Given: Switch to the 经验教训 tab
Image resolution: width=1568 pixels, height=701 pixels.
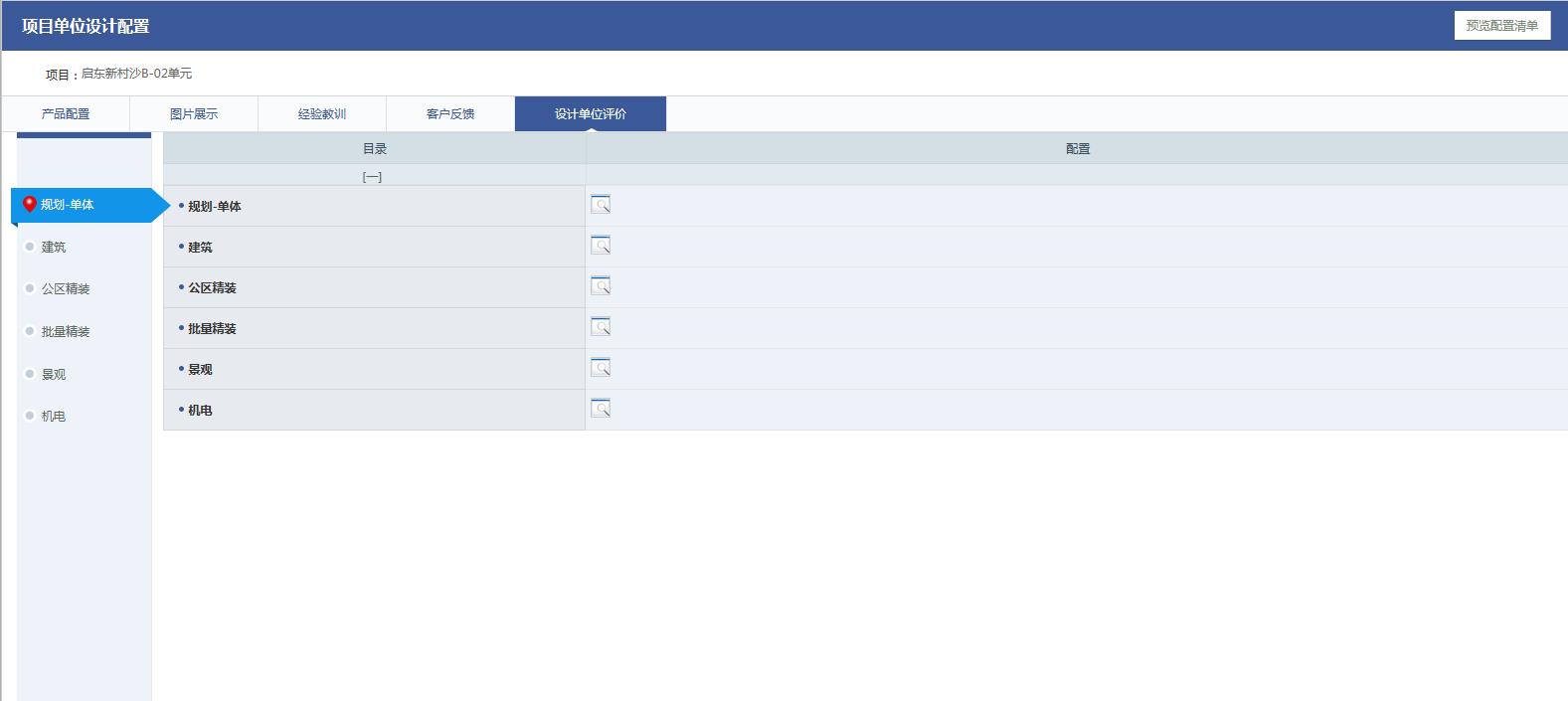Looking at the screenshot, I should 322,114.
